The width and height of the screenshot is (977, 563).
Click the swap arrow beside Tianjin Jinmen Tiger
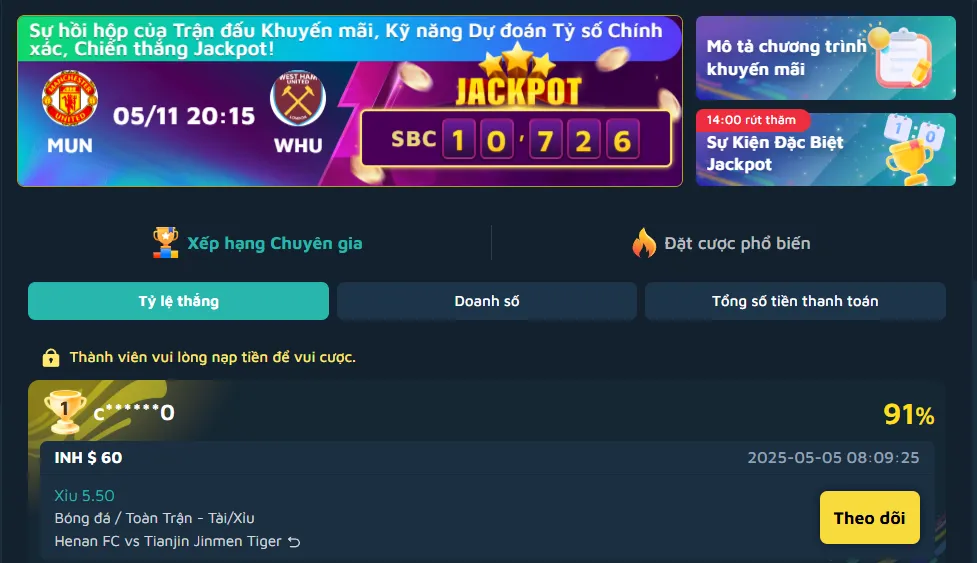pos(294,542)
